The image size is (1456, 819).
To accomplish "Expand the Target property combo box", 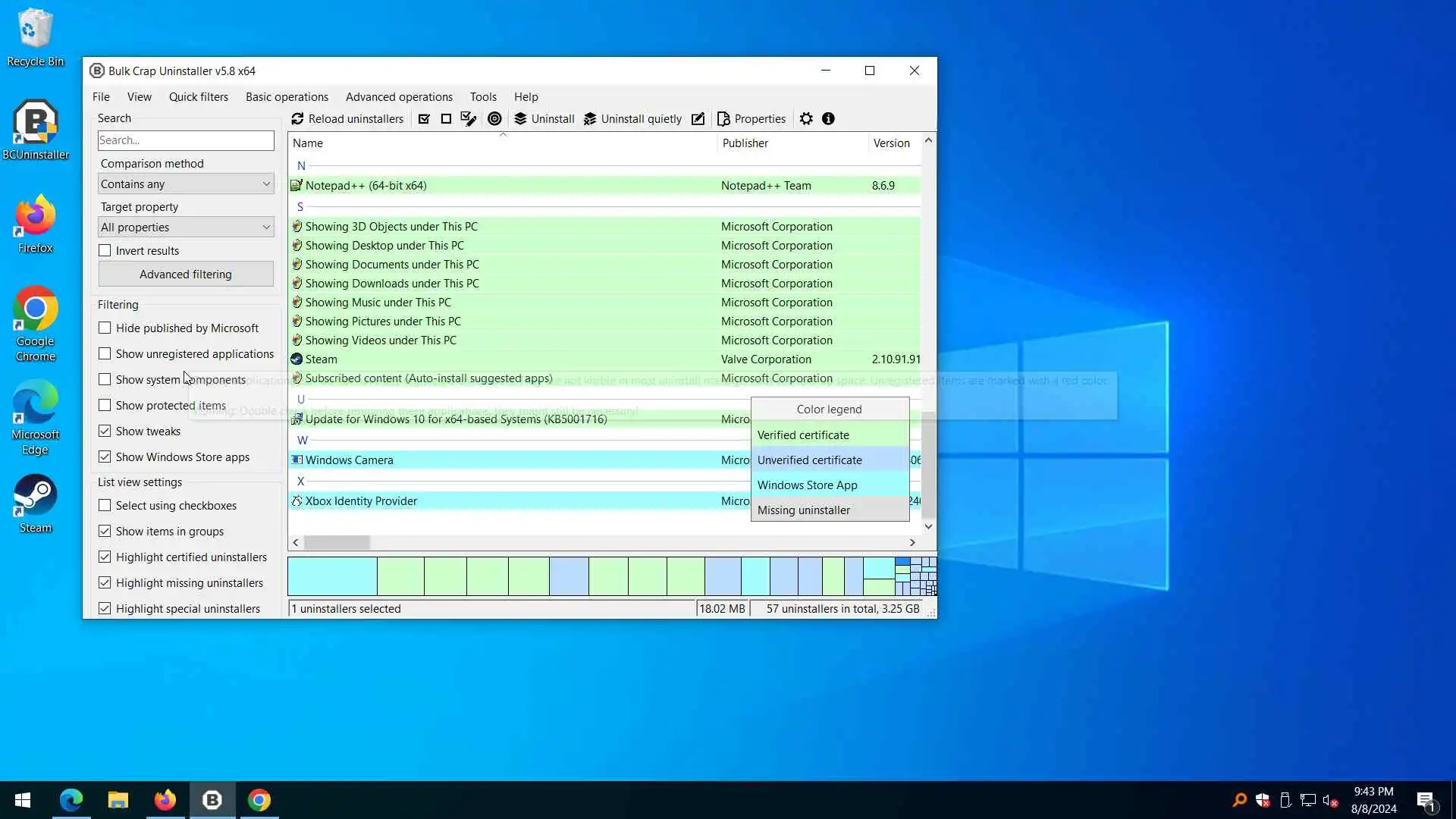I will coord(186,227).
